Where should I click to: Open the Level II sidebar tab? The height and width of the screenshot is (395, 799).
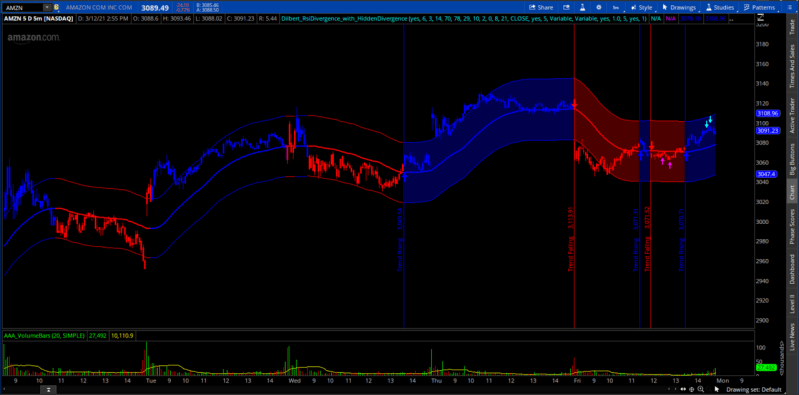coord(792,304)
